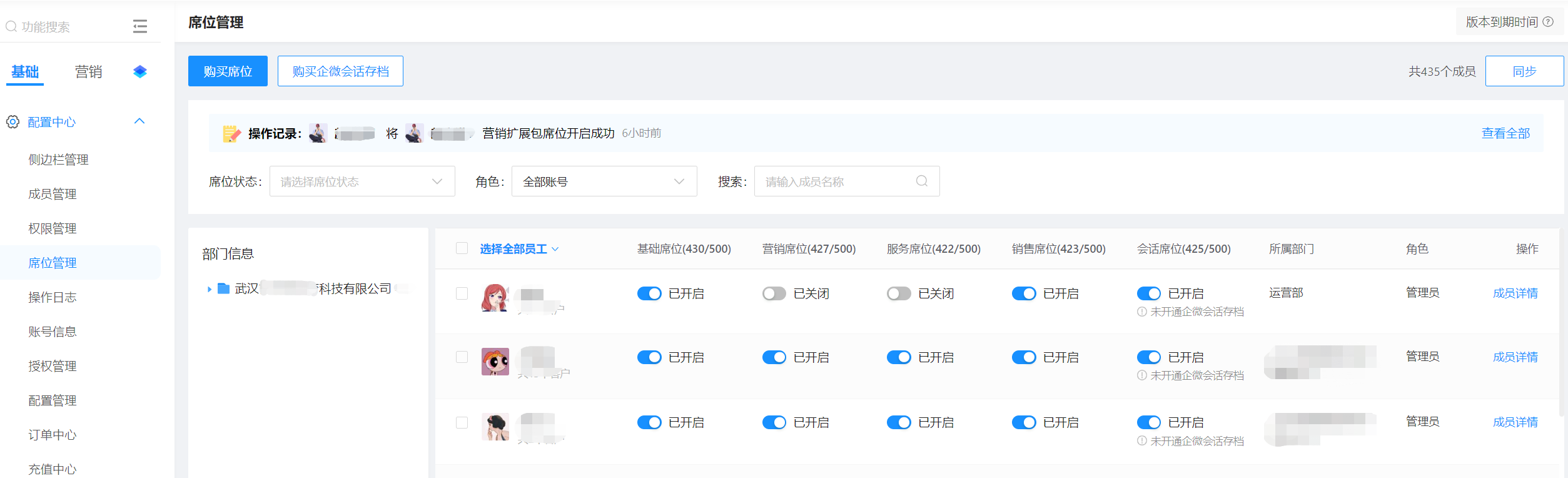Viewport: 1568px width, 478px height.
Task: Check the first member row checkbox
Action: point(462,293)
